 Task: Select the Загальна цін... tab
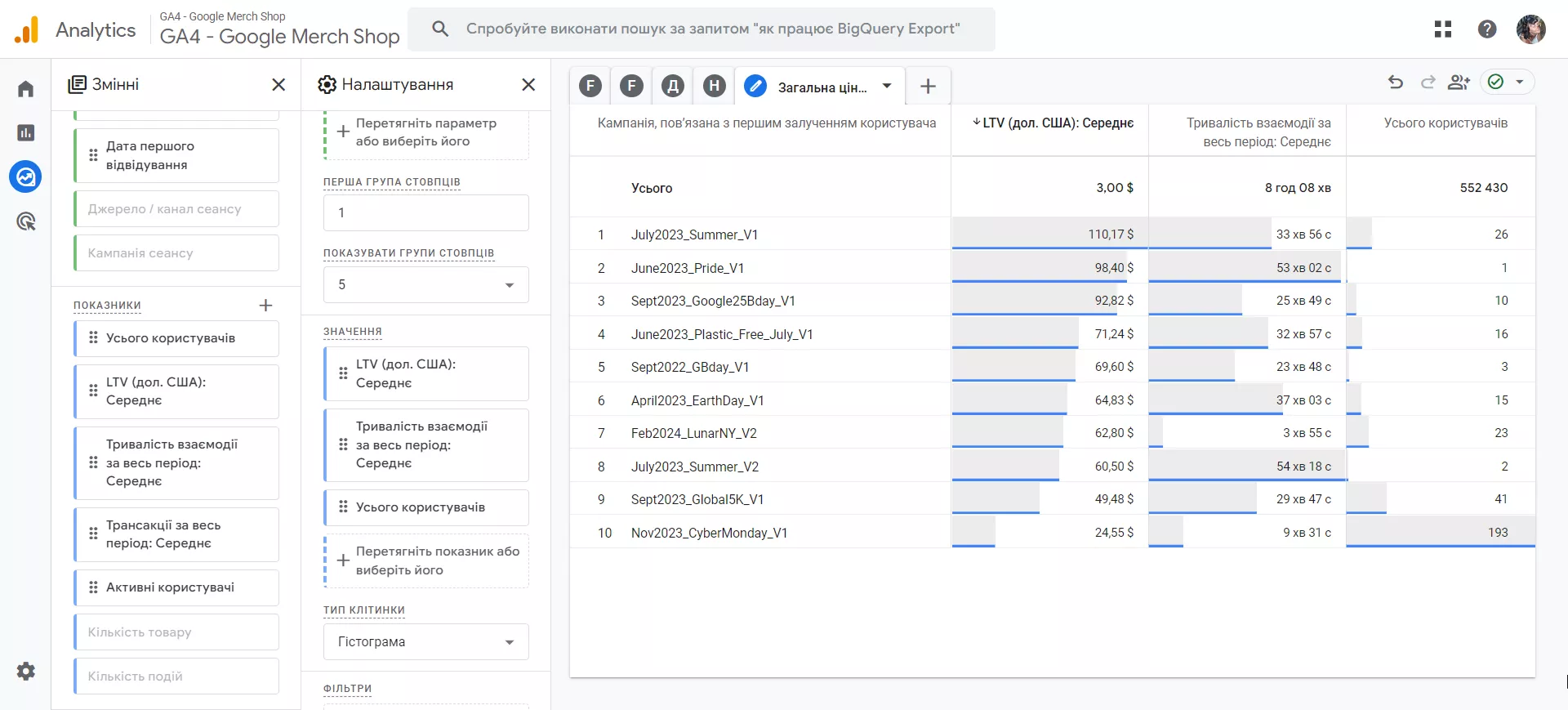821,87
